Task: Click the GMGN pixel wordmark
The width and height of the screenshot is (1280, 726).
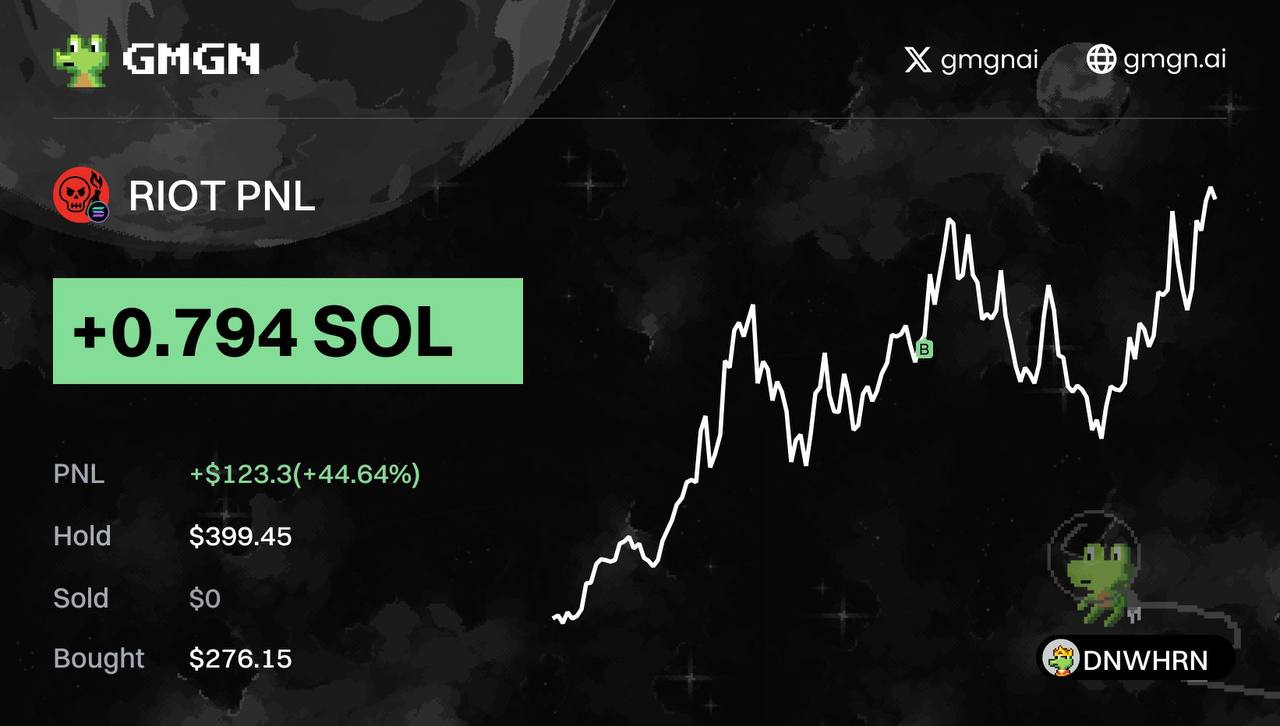Action: pyautogui.click(x=192, y=60)
